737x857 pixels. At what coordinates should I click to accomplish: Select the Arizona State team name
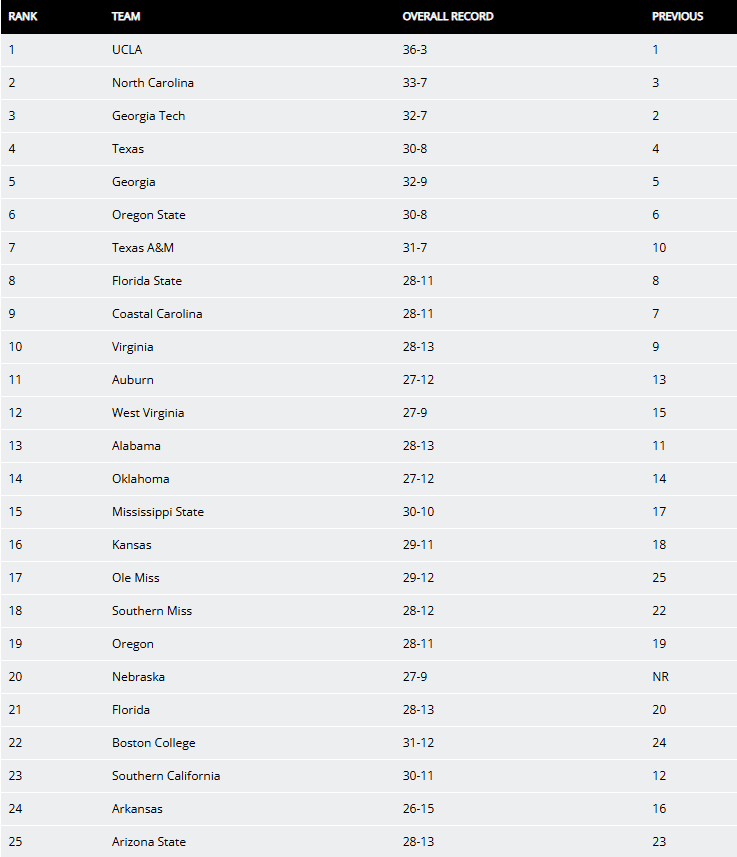(149, 842)
